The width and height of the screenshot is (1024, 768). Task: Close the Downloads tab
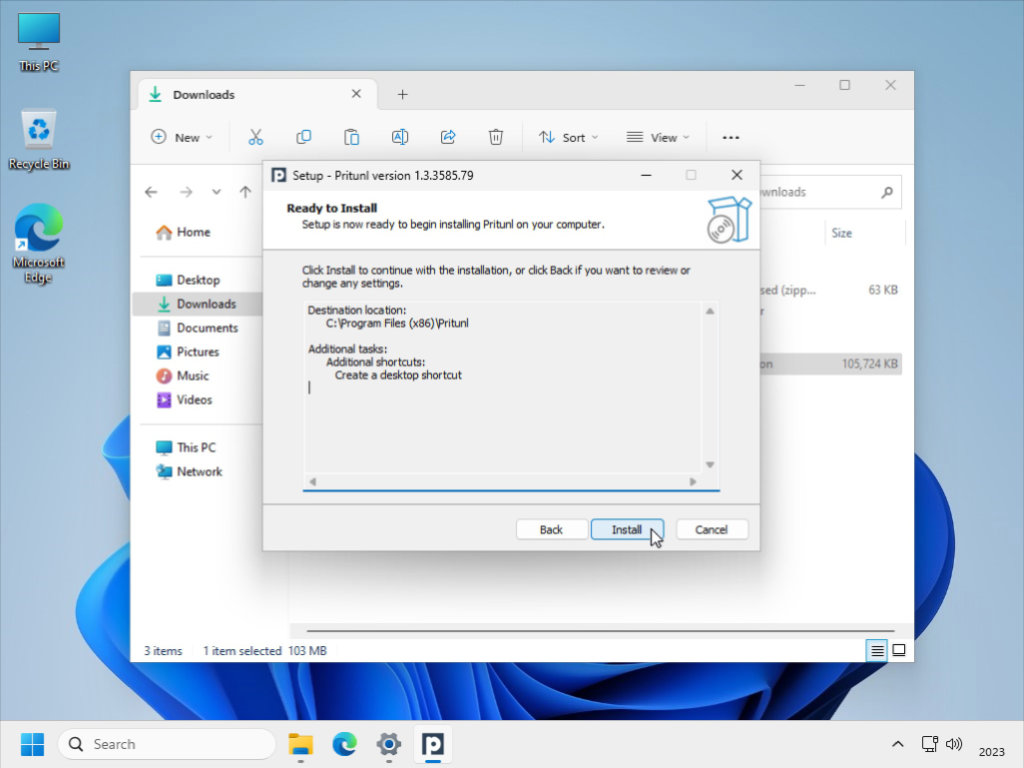point(357,94)
